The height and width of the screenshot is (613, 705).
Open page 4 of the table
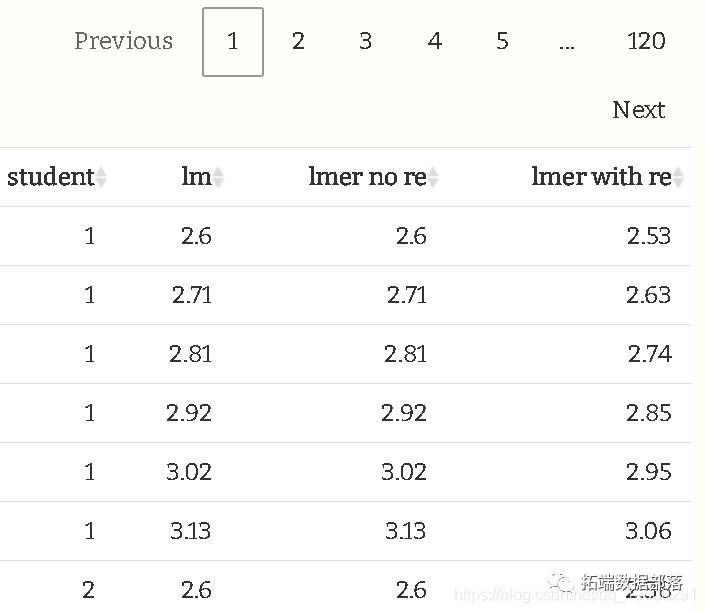[x=434, y=41]
